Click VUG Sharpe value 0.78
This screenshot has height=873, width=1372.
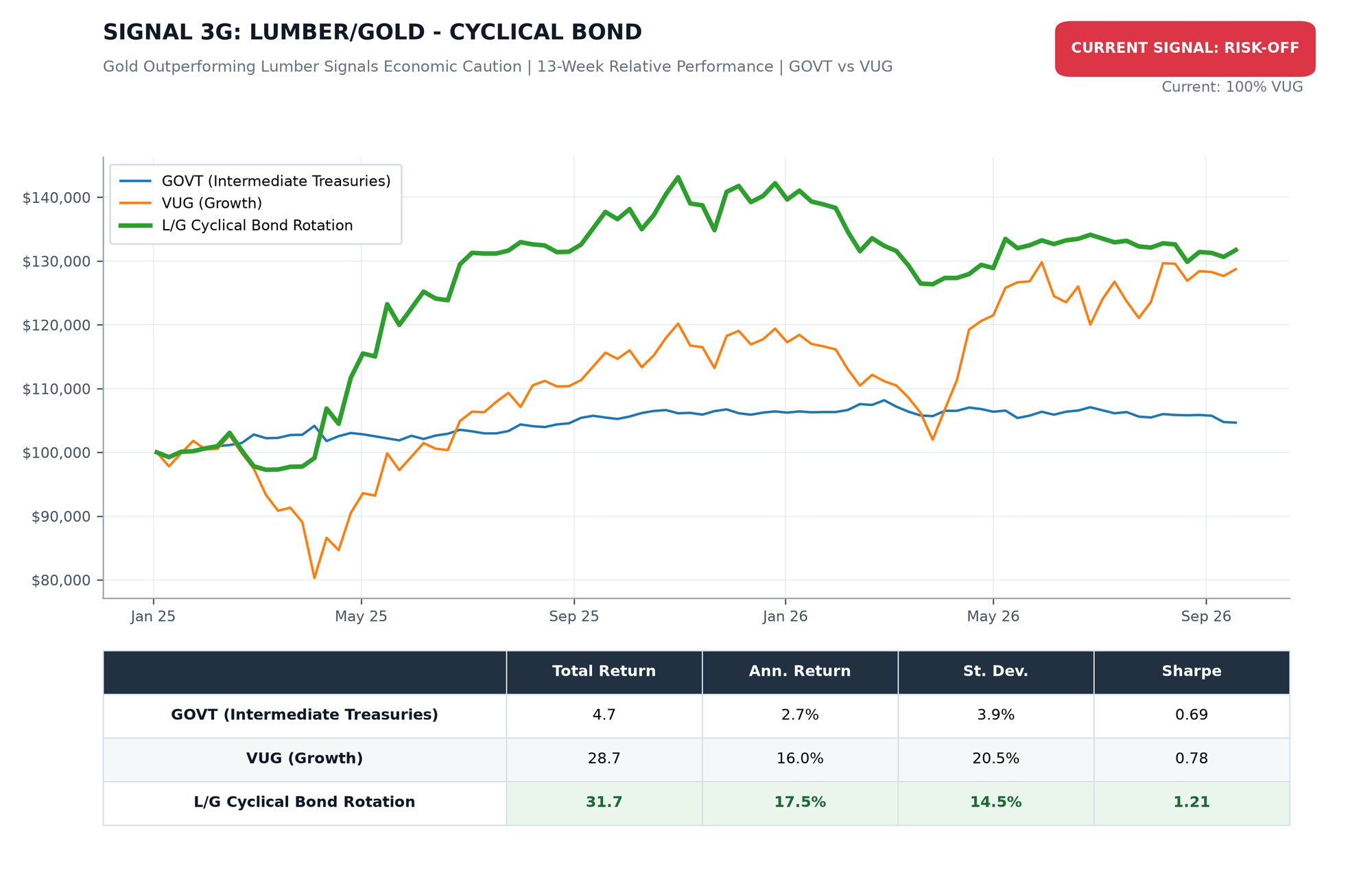(1192, 758)
